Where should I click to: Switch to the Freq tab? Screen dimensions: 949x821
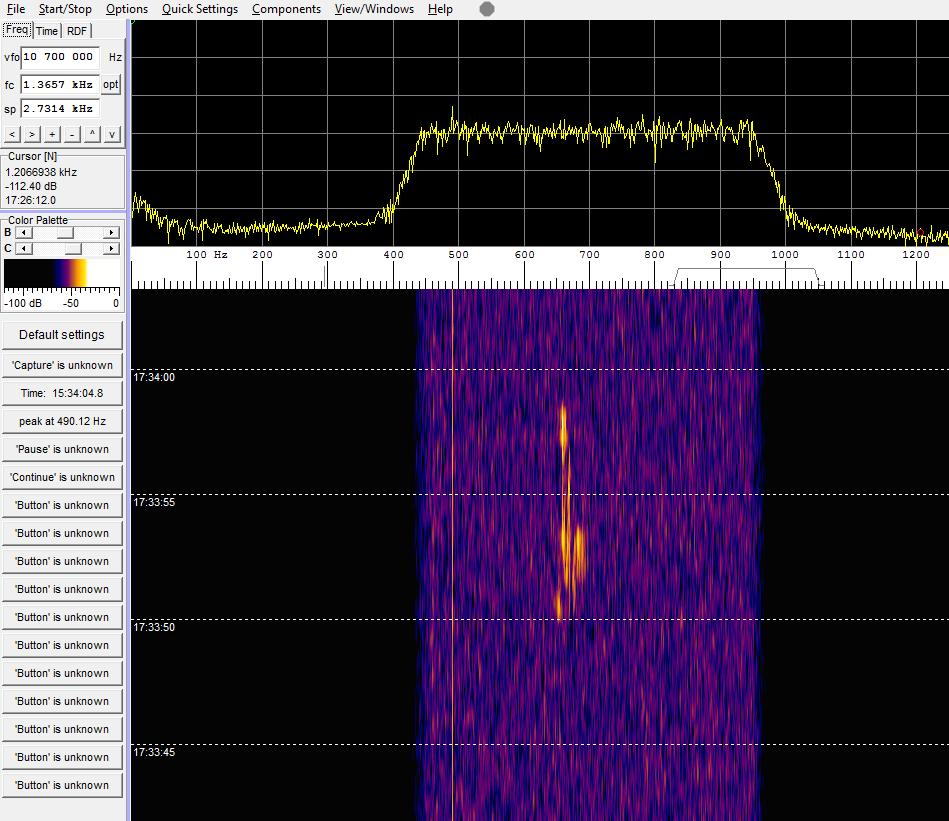[x=17, y=30]
